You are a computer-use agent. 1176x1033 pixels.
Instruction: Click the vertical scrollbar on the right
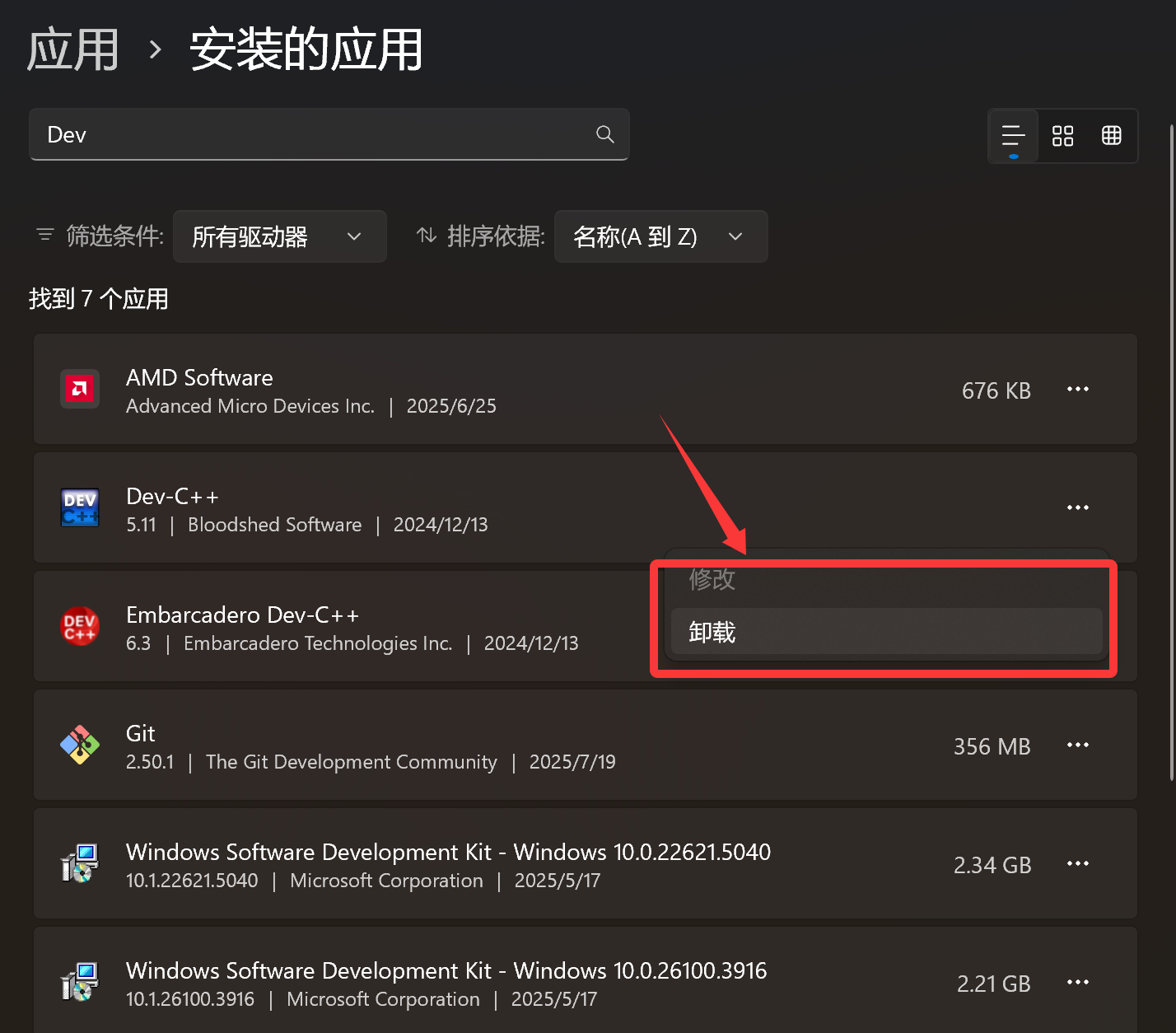1172,451
